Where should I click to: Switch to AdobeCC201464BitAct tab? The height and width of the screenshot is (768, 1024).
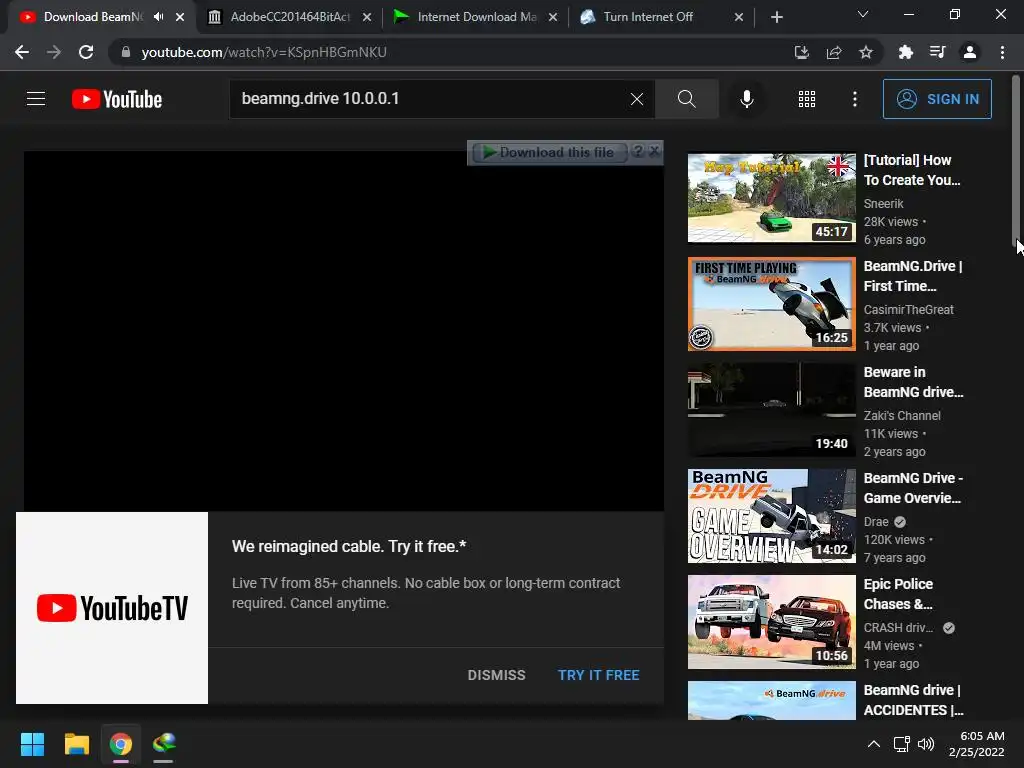[x=290, y=17]
